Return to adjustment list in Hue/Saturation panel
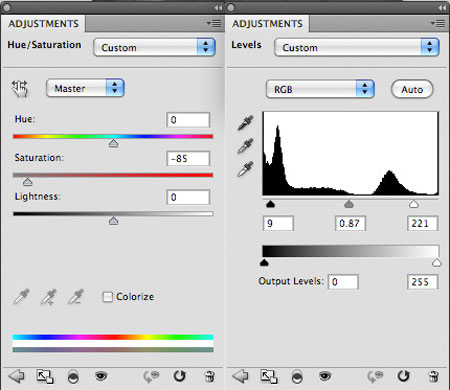Screen dimensions: 450x390 [16, 376]
